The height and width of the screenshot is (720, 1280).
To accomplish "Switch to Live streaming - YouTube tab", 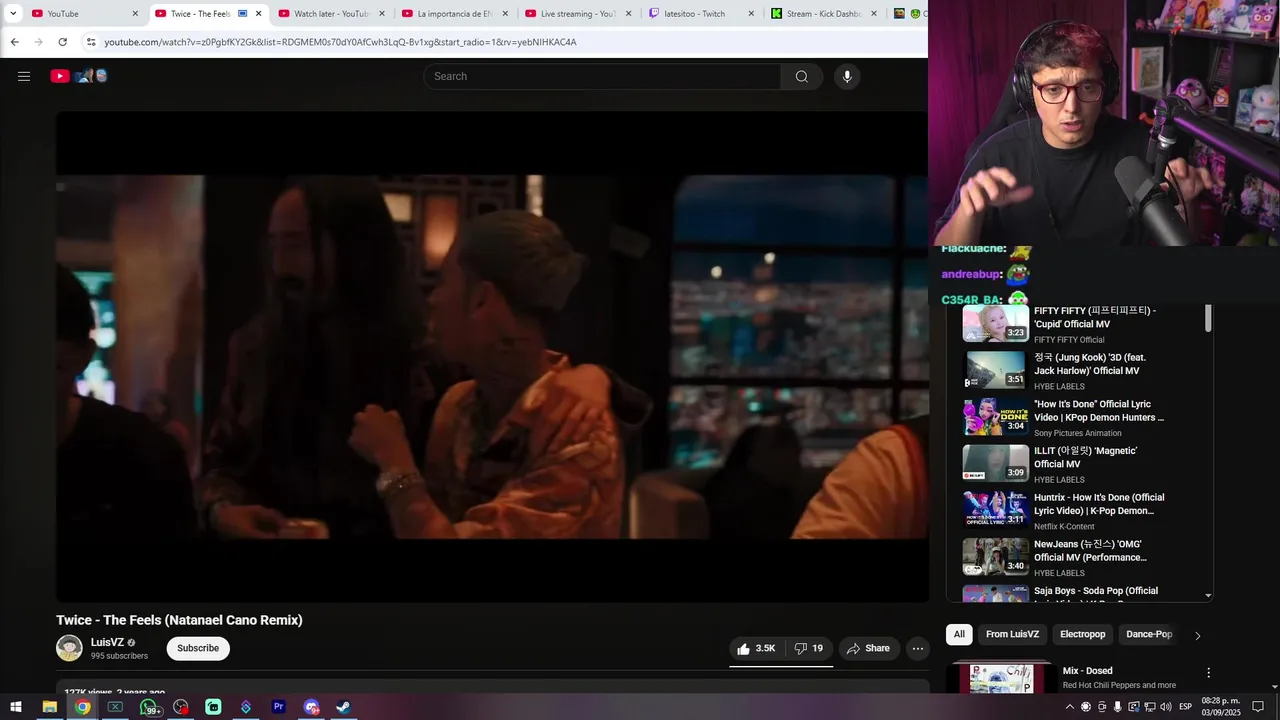I will (x=577, y=14).
